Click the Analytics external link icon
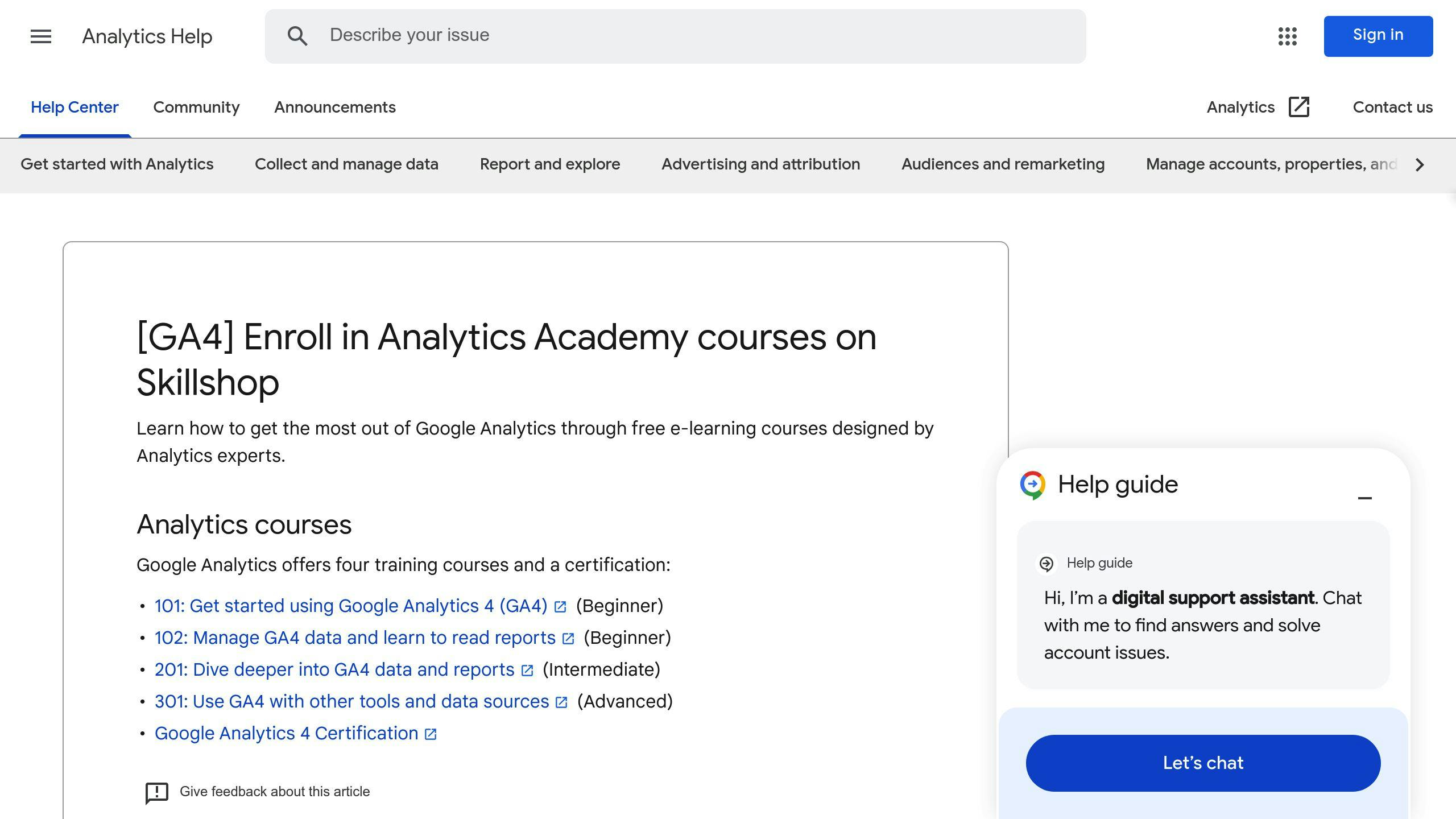Screen dimensions: 1456x819 click(x=1299, y=107)
